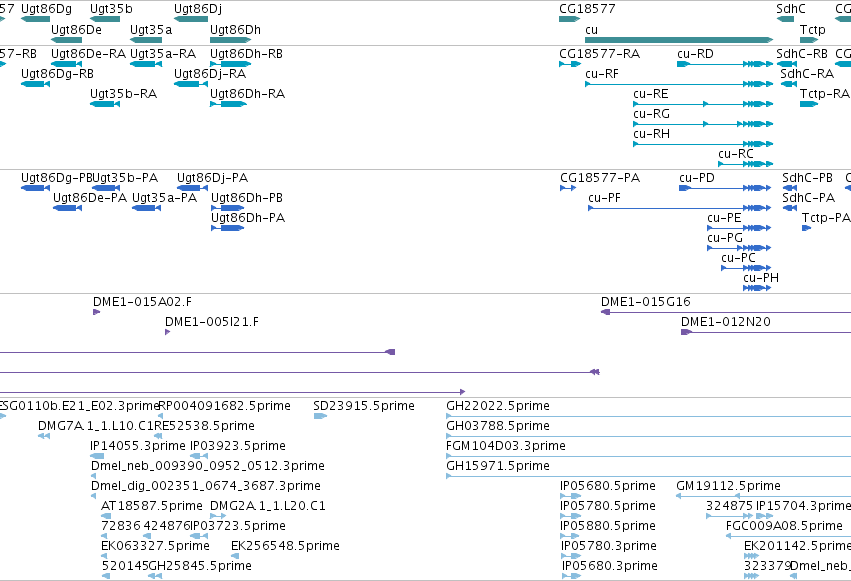
Task: Click the cu-PC protein
Action: (x=746, y=268)
